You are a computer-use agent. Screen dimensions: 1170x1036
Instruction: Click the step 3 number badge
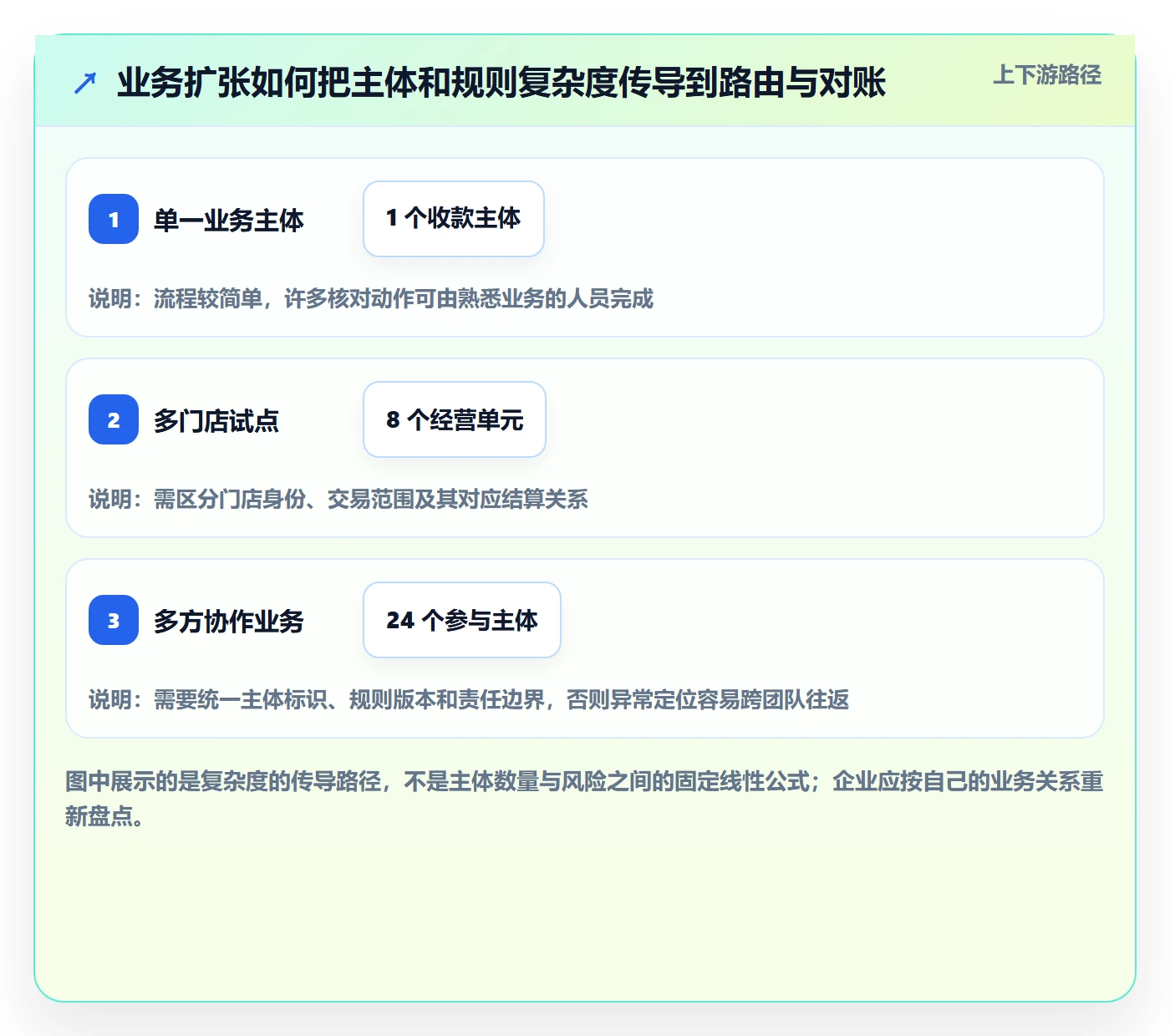114,620
